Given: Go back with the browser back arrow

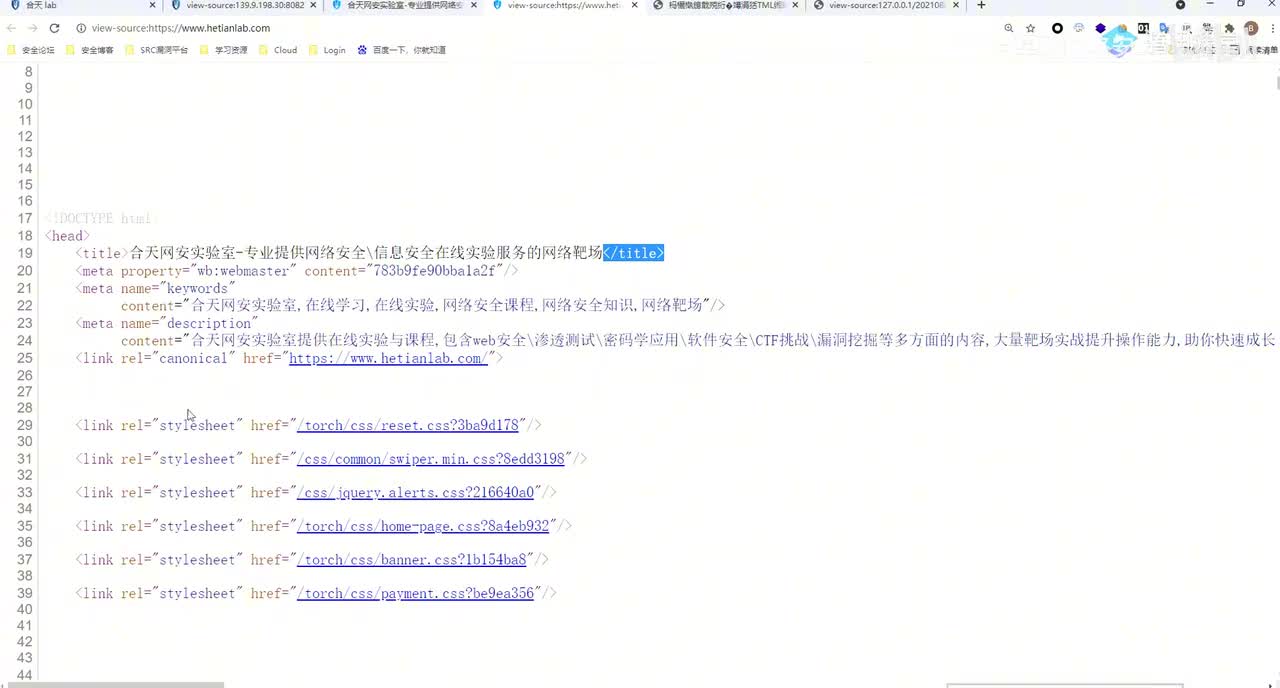Looking at the screenshot, I should click(12, 28).
